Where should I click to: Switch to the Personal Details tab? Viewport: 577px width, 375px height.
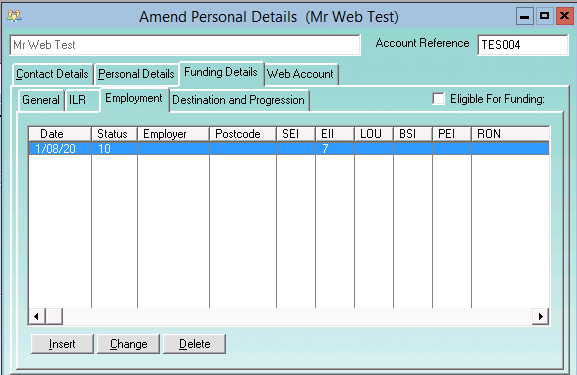[x=136, y=74]
